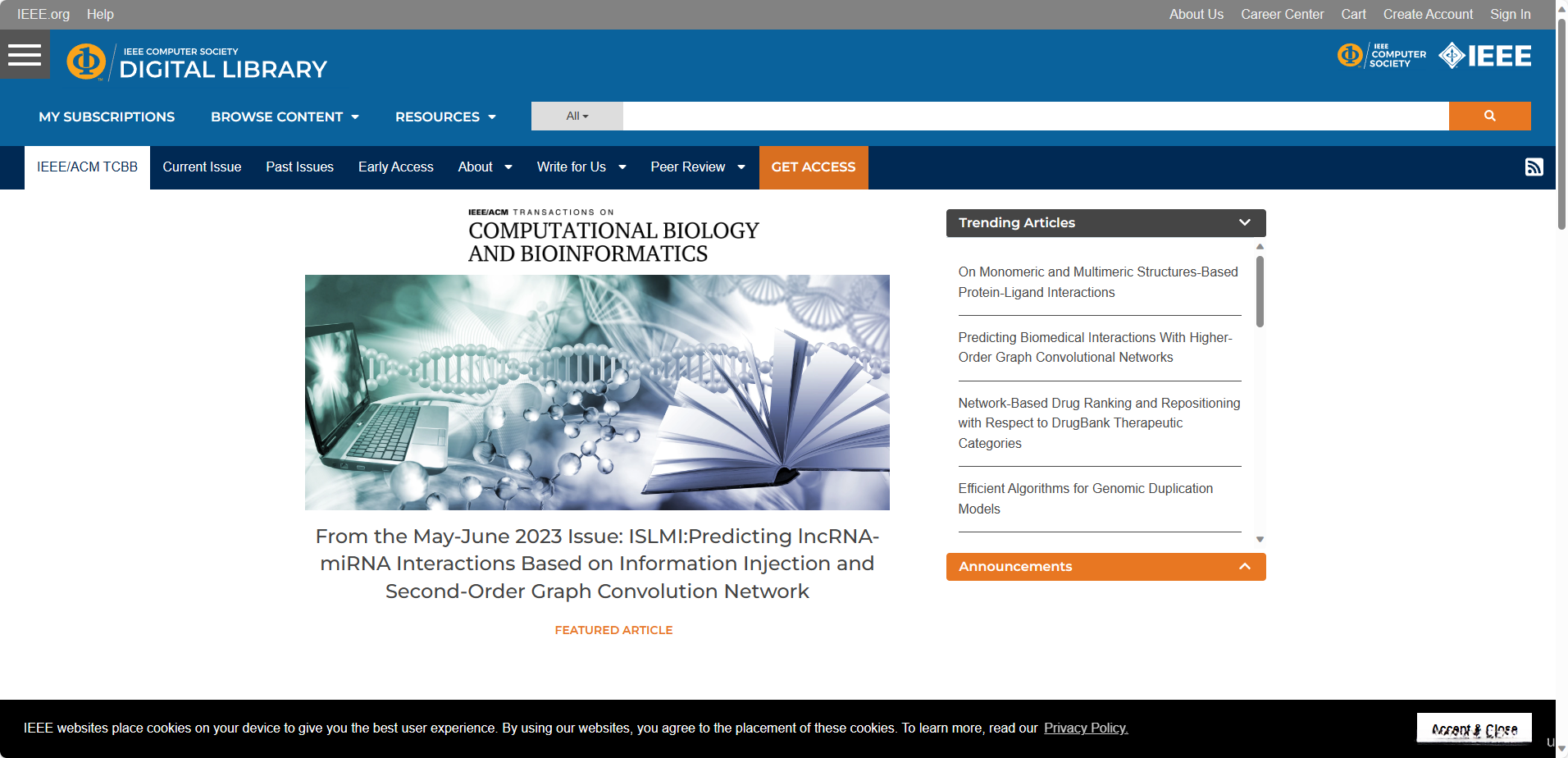Click the Trending list scroll-down arrow
1568x758 pixels.
[x=1260, y=539]
